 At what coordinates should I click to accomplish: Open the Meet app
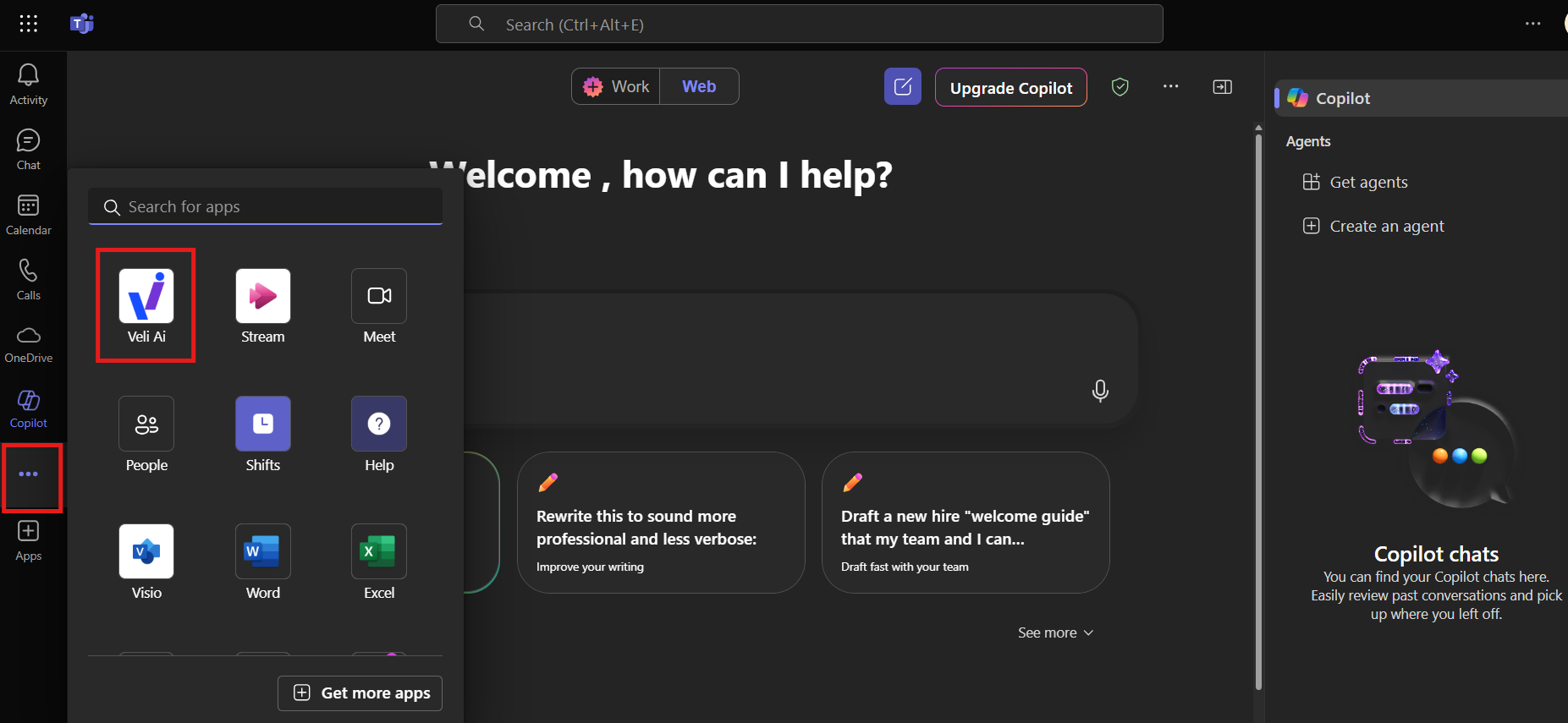379,306
